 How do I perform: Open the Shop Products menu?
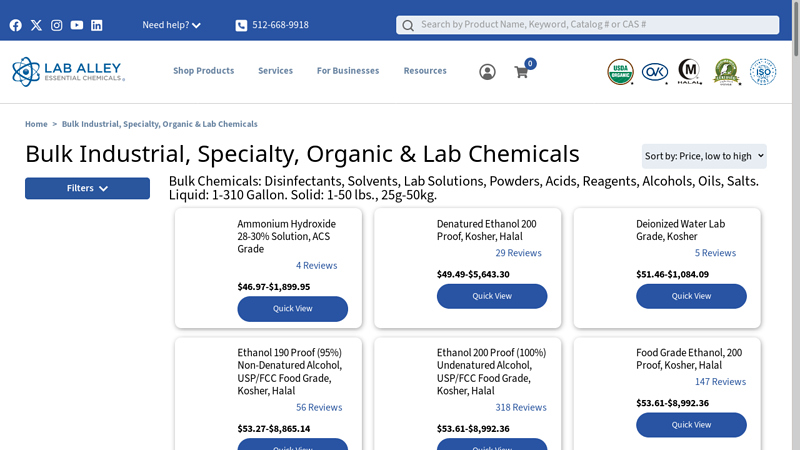(x=204, y=71)
